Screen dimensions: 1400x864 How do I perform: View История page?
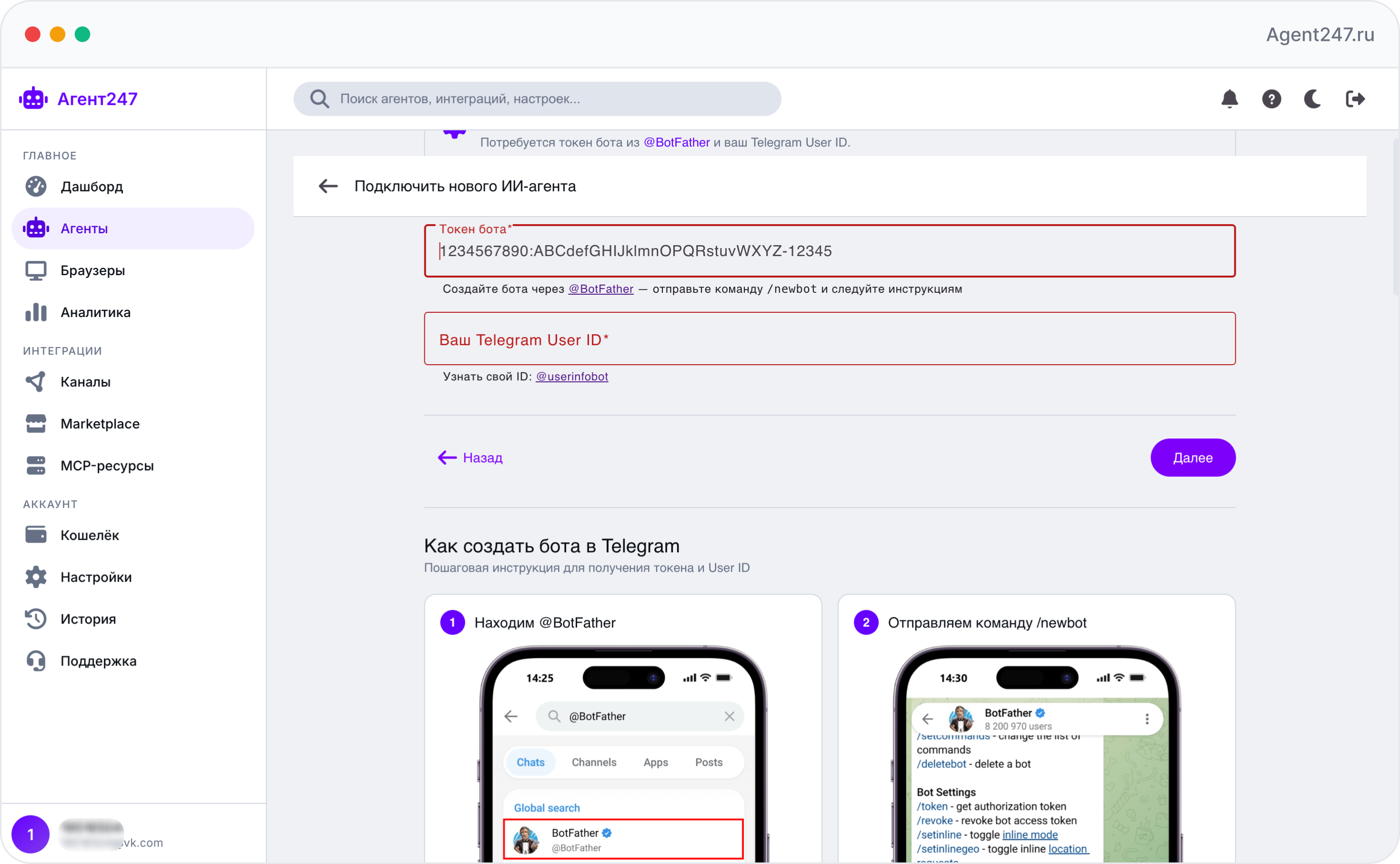(133, 619)
